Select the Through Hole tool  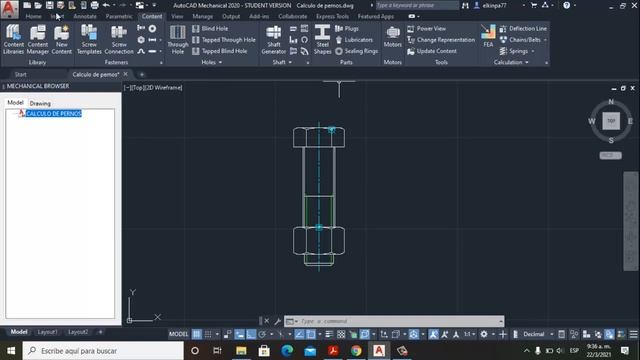pos(178,39)
